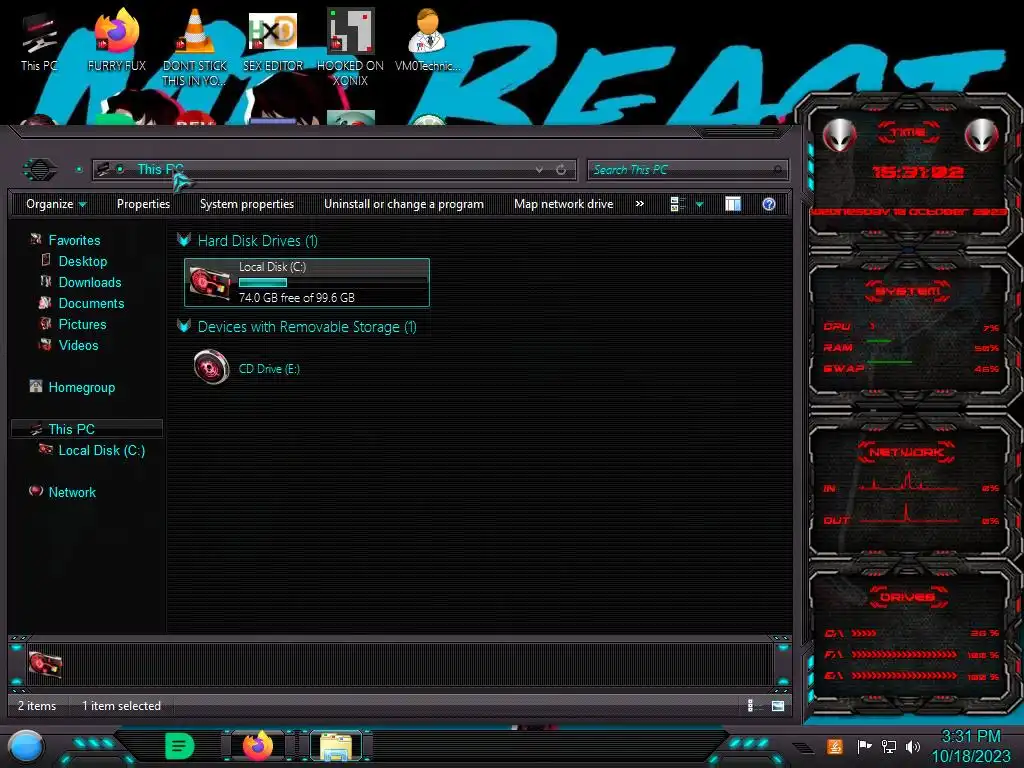Click the left alien head widget icon

tap(839, 135)
